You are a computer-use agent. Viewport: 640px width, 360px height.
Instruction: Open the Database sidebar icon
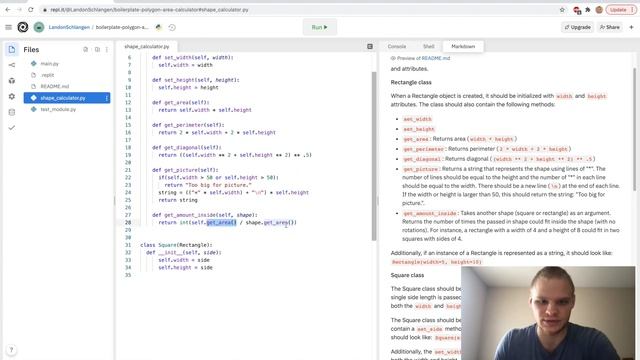11,112
